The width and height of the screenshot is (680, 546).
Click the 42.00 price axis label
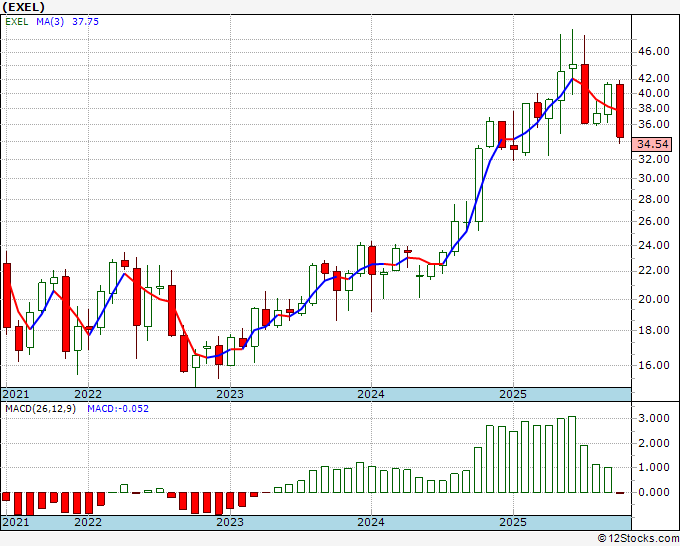[654, 78]
